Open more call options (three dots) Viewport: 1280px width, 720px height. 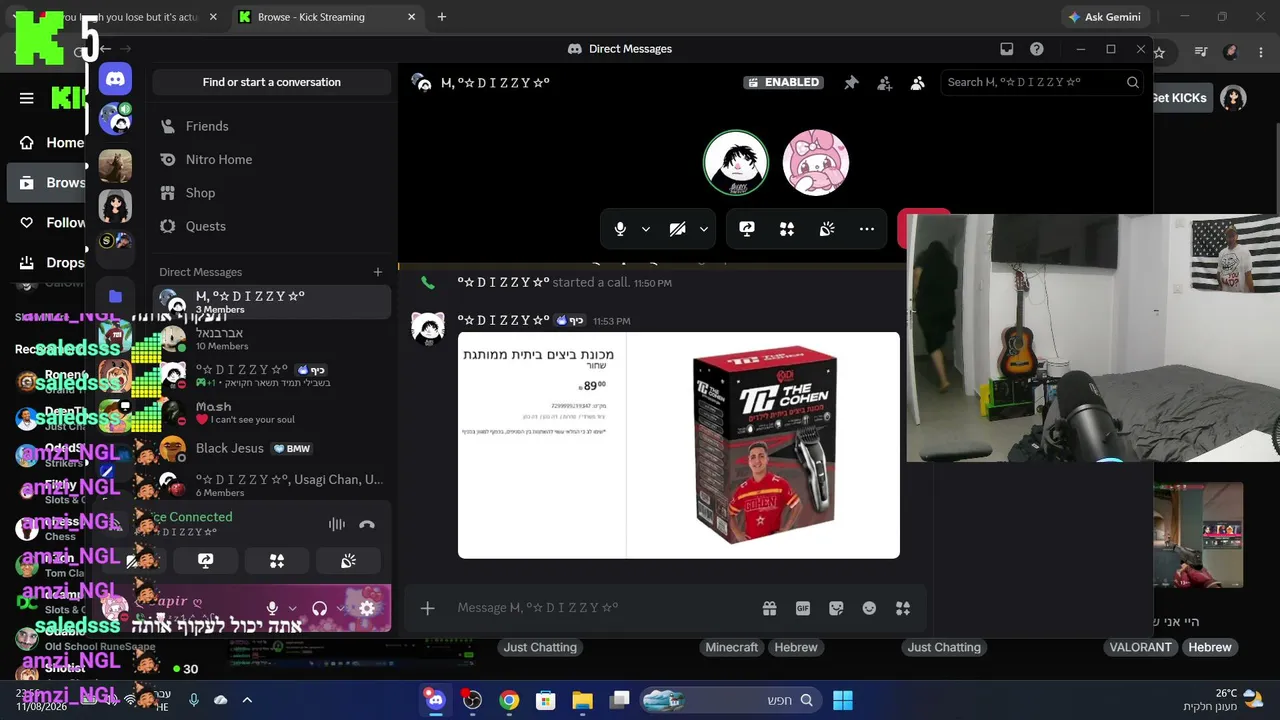(867, 229)
